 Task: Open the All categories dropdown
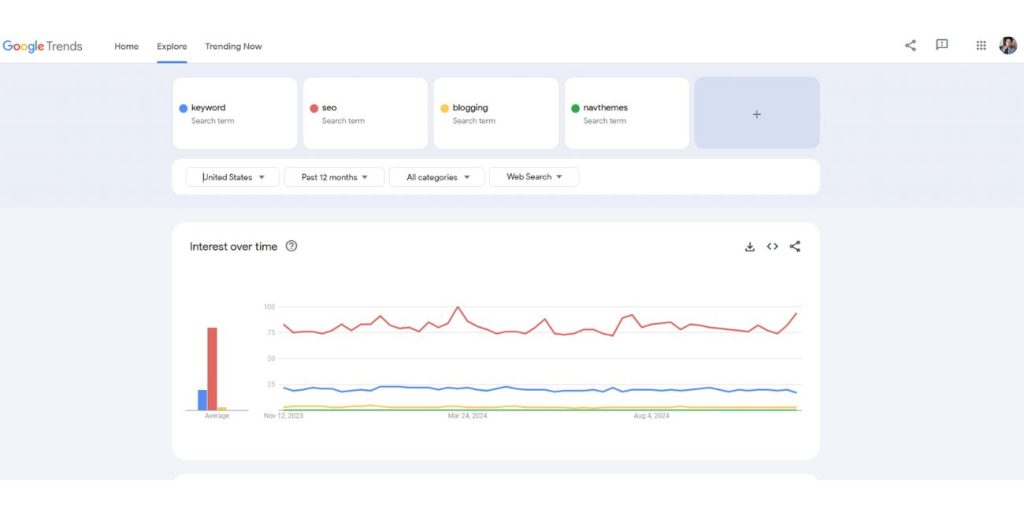[437, 177]
